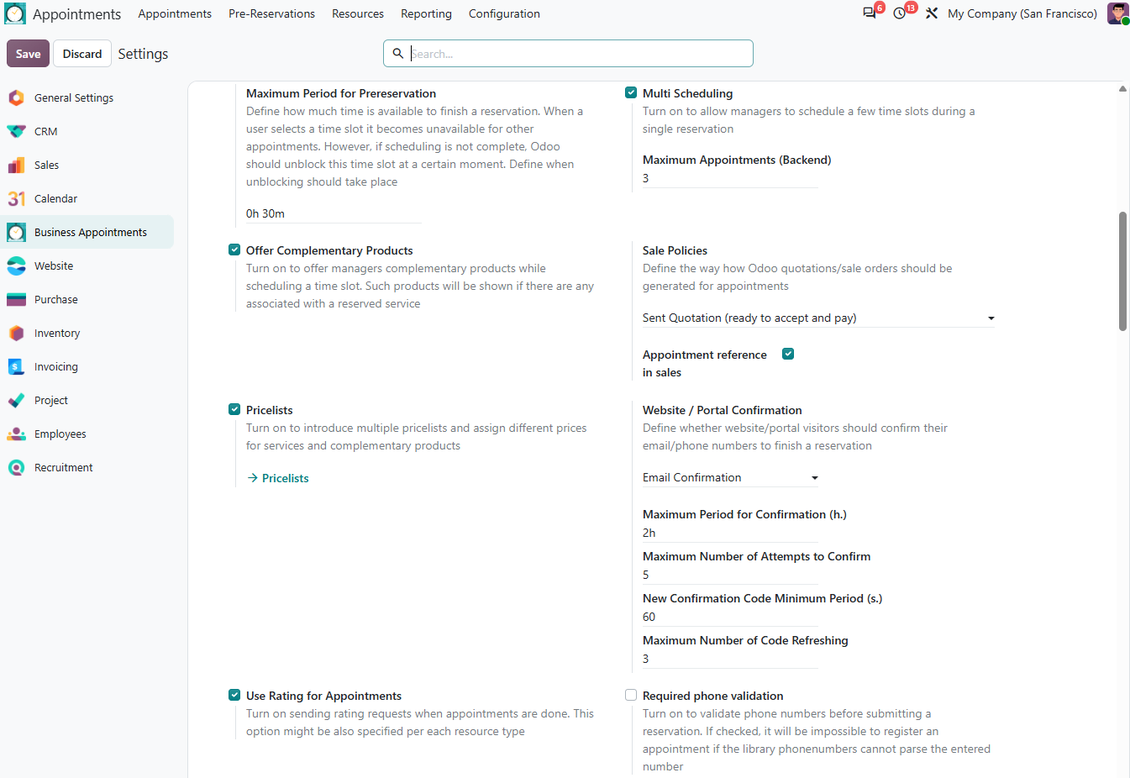Click the Appointments app logo icon
The width and height of the screenshot is (1130, 778).
click(x=15, y=14)
